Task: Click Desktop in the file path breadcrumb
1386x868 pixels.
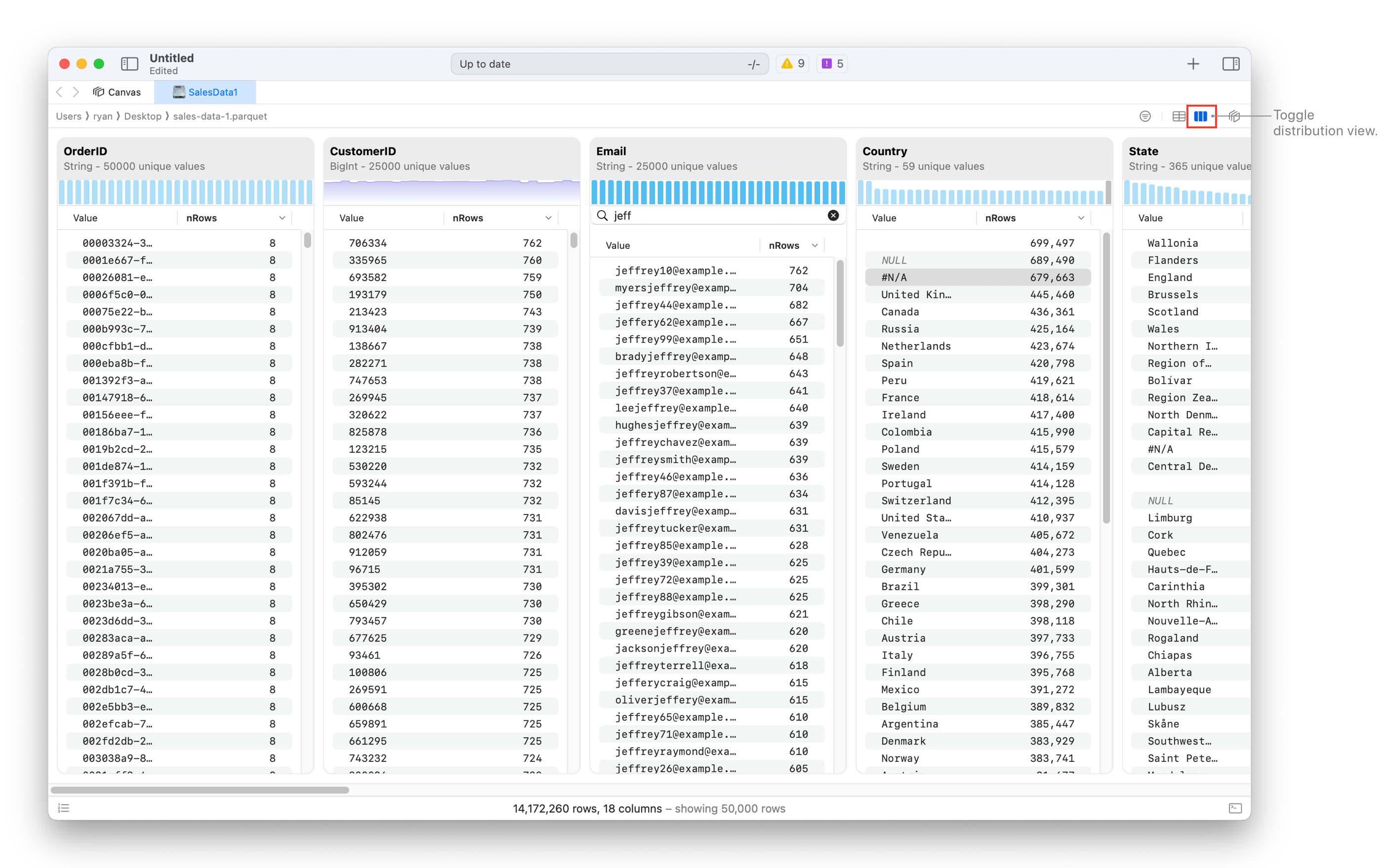Action: tap(142, 117)
